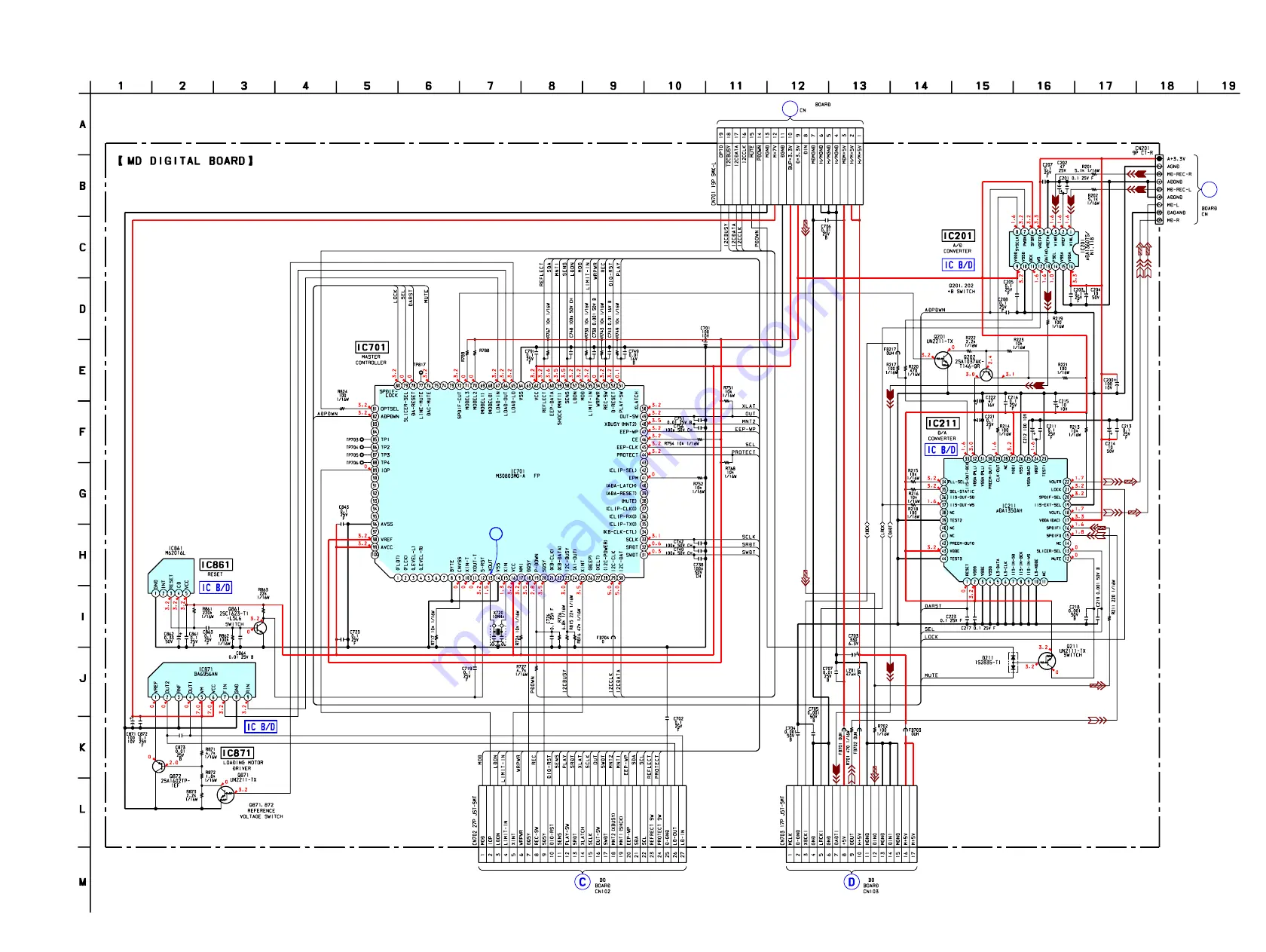Image resolution: width=1266 pixels, height=952 pixels.
Task: Click the DARST net label under IC211
Action: [933, 606]
